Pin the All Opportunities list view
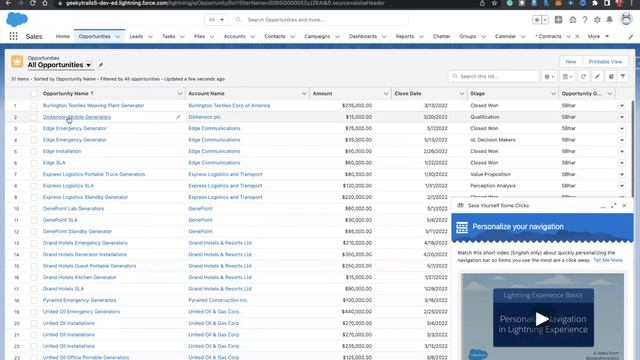This screenshot has height=360, width=640. [x=101, y=65]
